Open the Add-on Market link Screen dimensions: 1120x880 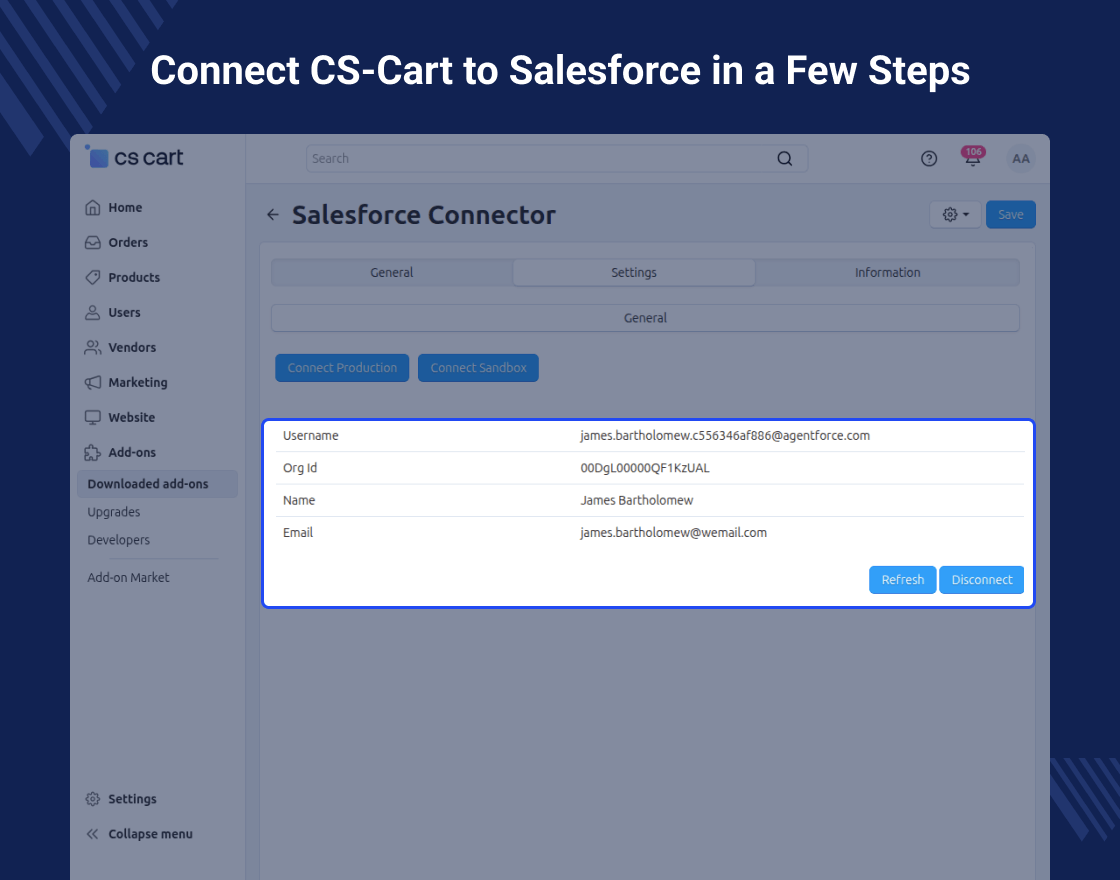click(128, 578)
